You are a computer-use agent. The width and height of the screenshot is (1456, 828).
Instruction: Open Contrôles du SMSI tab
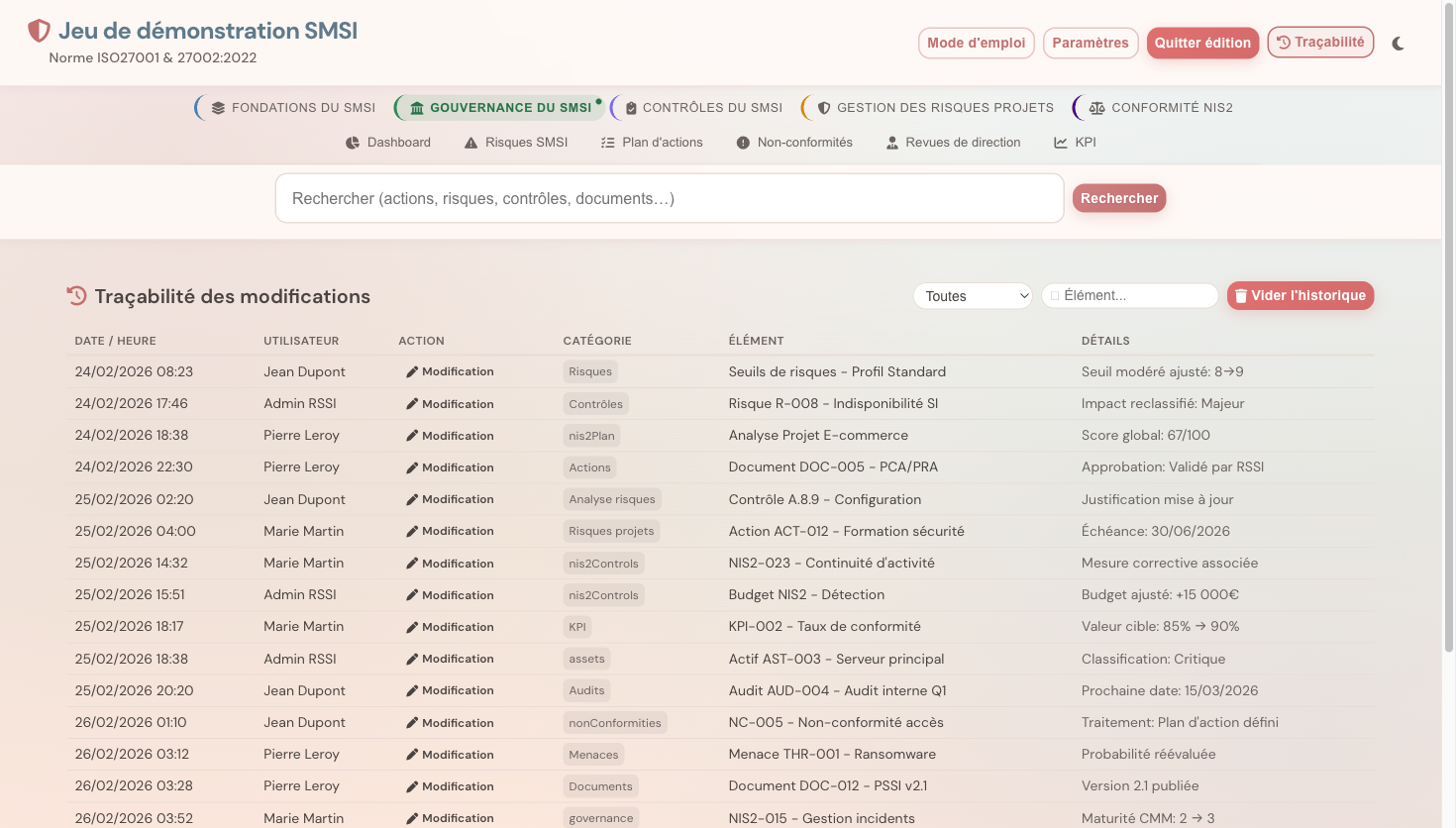701,108
